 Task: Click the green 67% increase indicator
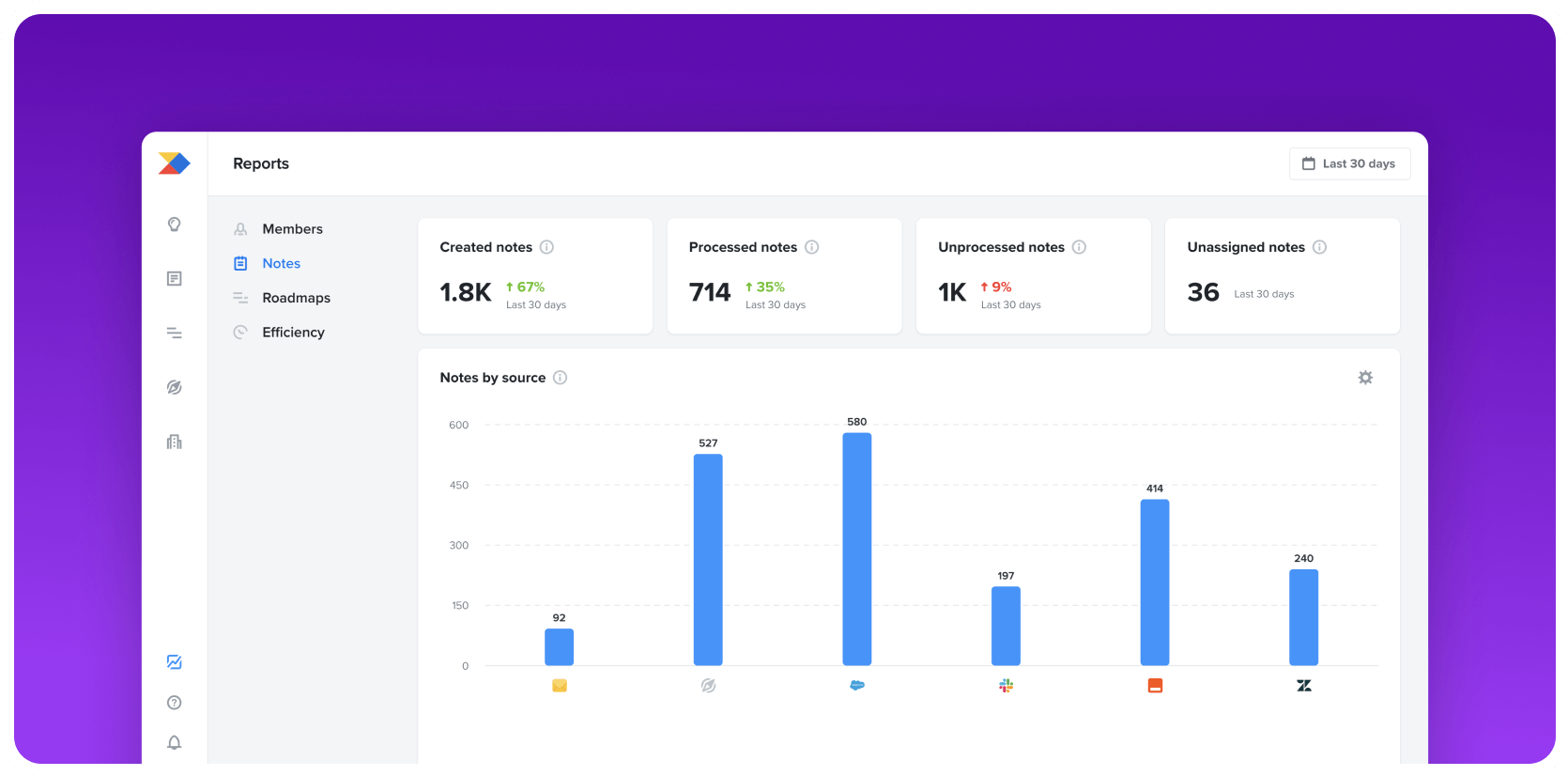(x=525, y=287)
